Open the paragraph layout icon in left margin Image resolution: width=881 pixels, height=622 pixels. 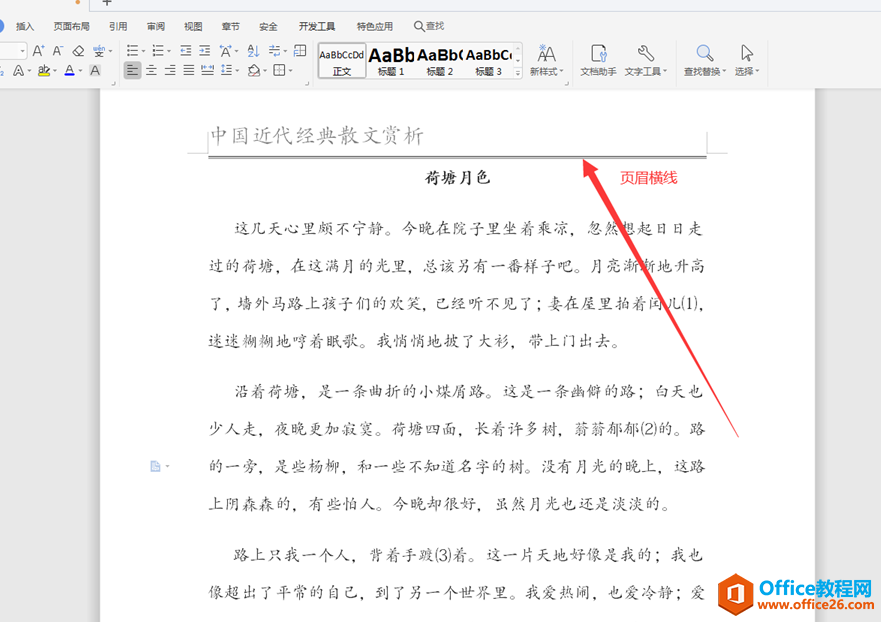point(156,466)
